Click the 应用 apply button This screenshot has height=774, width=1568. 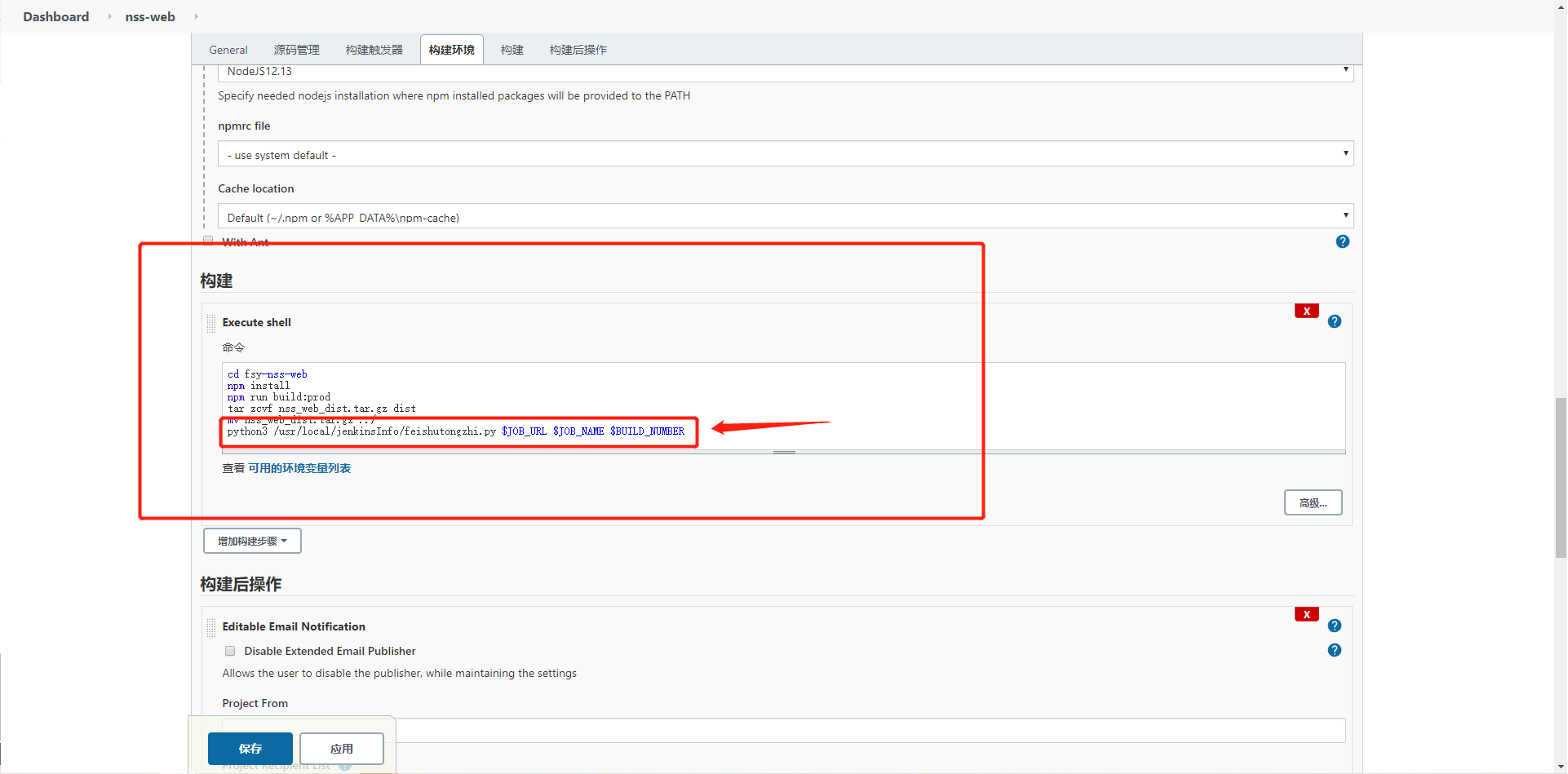[x=342, y=749]
